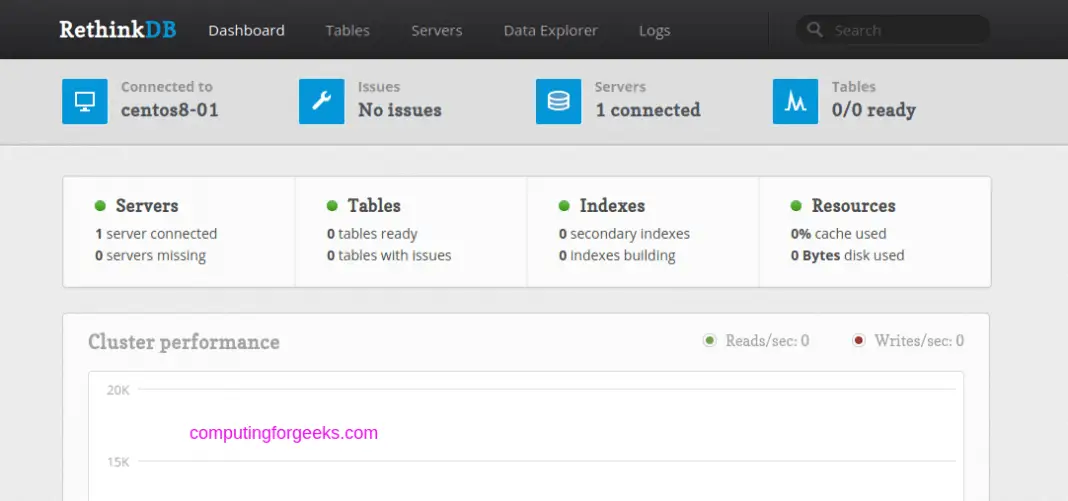The image size is (1068, 501).
Task: Click the Indexes panel heading
Action: (611, 206)
